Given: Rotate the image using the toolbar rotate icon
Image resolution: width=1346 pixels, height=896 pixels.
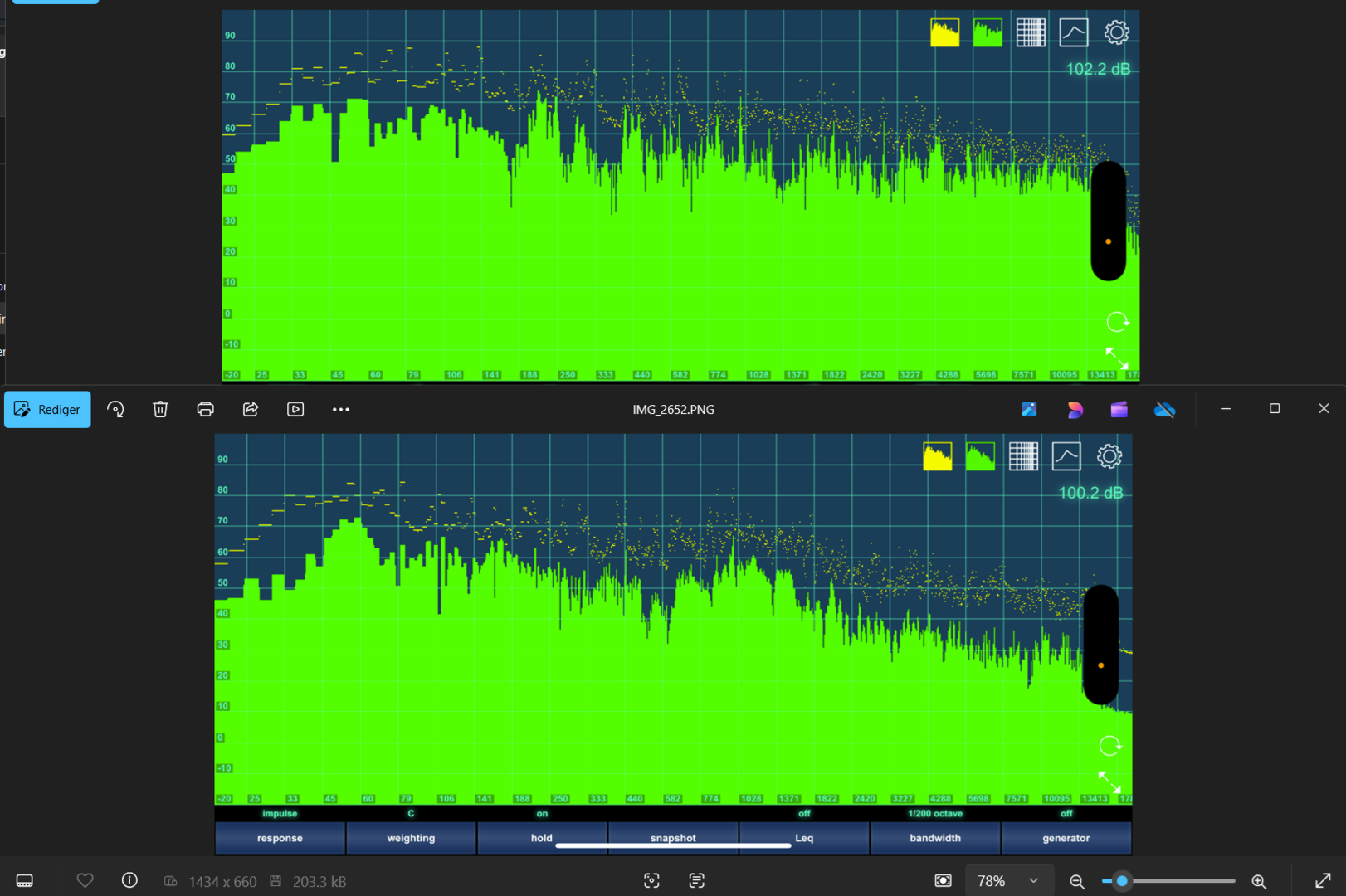Looking at the screenshot, I should coord(116,409).
